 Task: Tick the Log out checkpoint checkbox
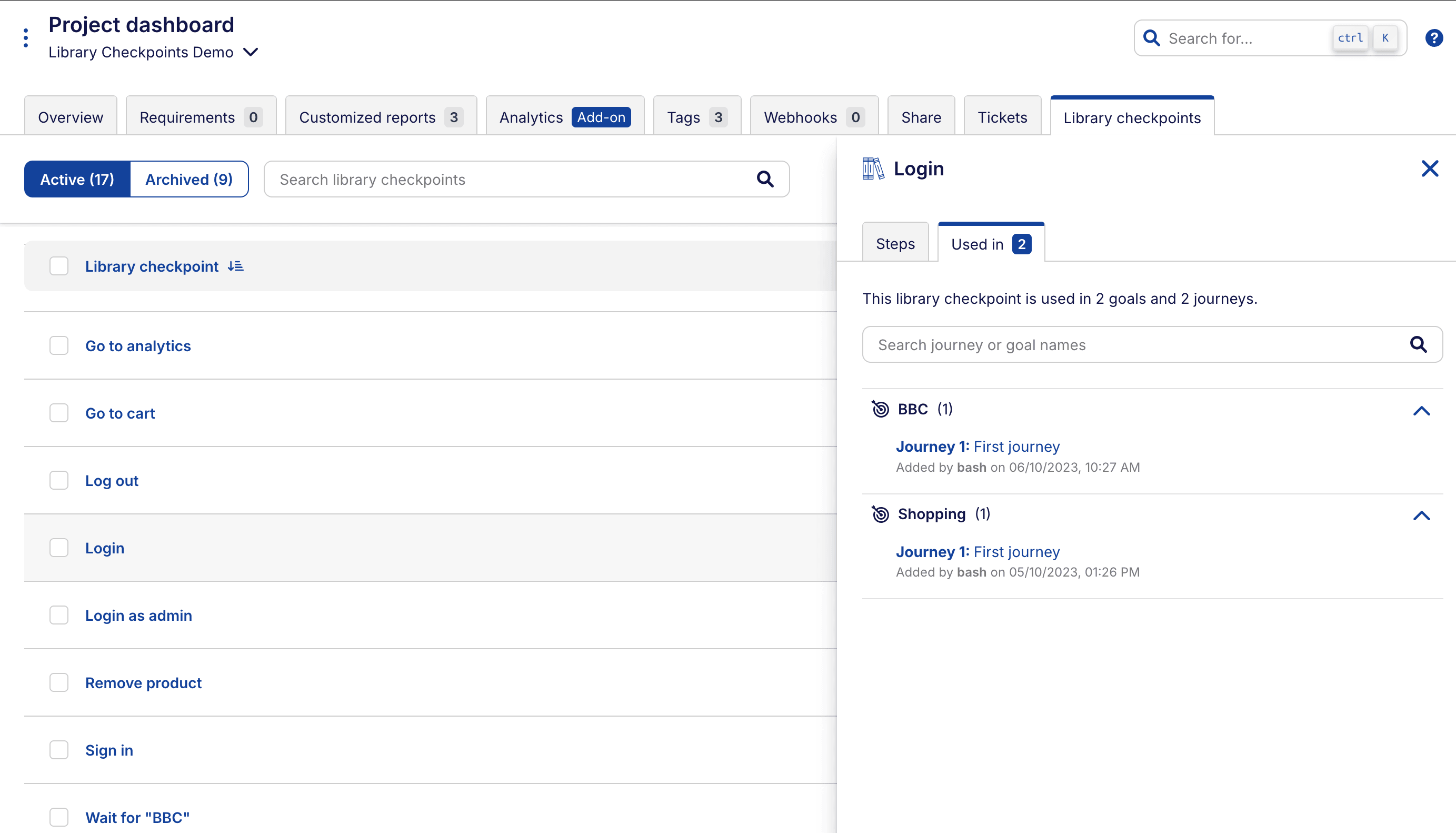click(59, 481)
